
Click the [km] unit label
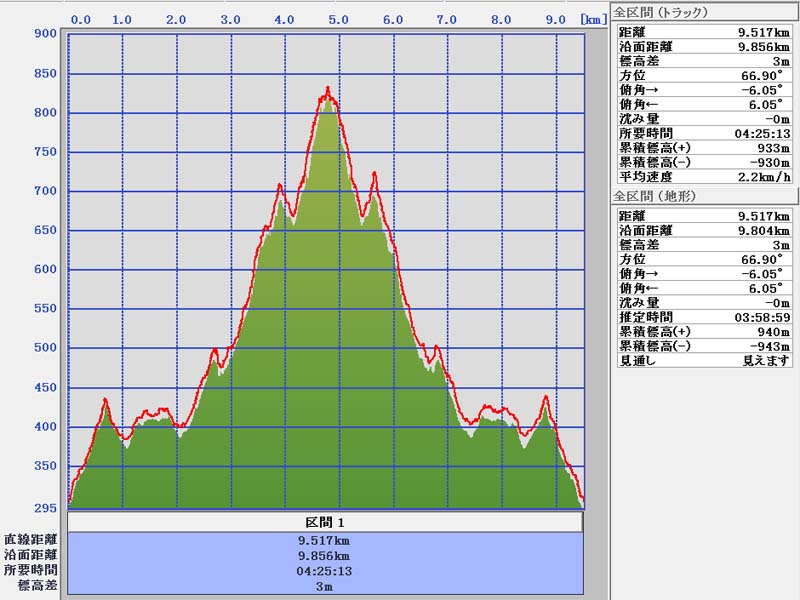click(592, 19)
